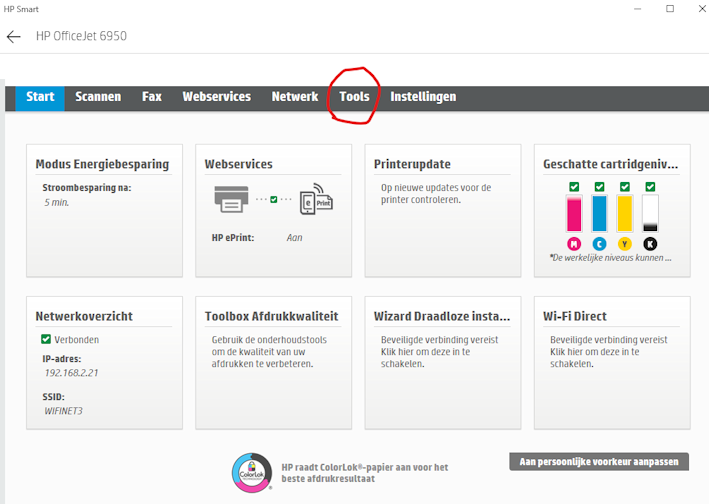The height and width of the screenshot is (504, 709).
Task: Click the SSID value WIFINET3
Action: [63, 411]
